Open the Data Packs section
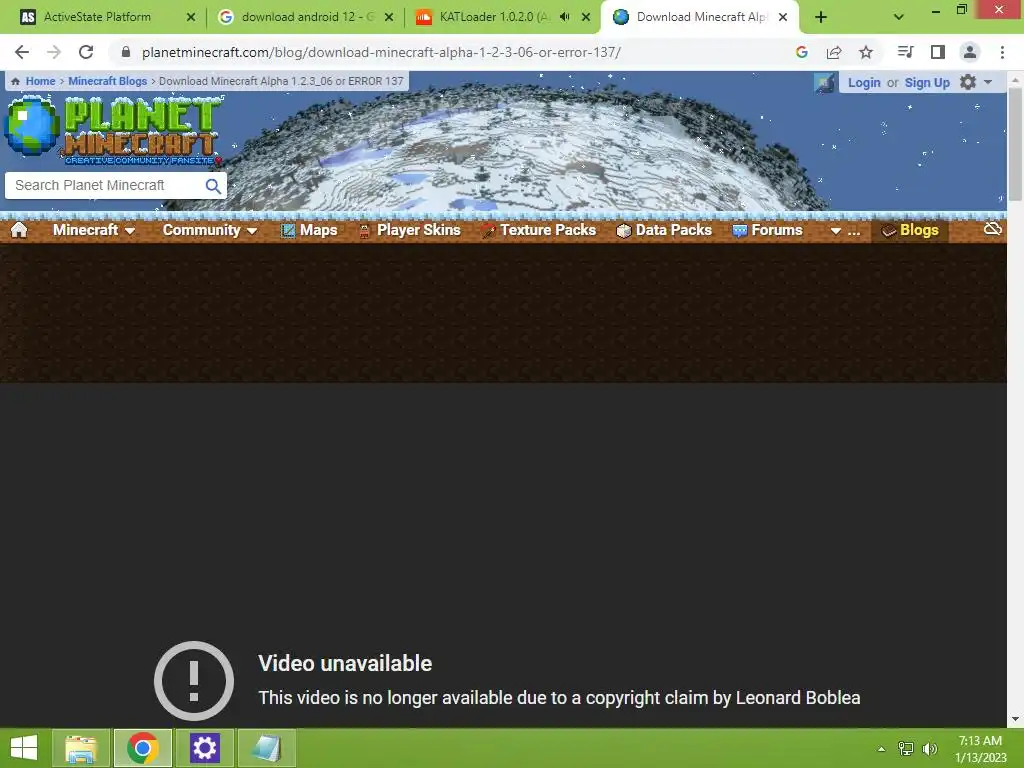 coord(664,230)
